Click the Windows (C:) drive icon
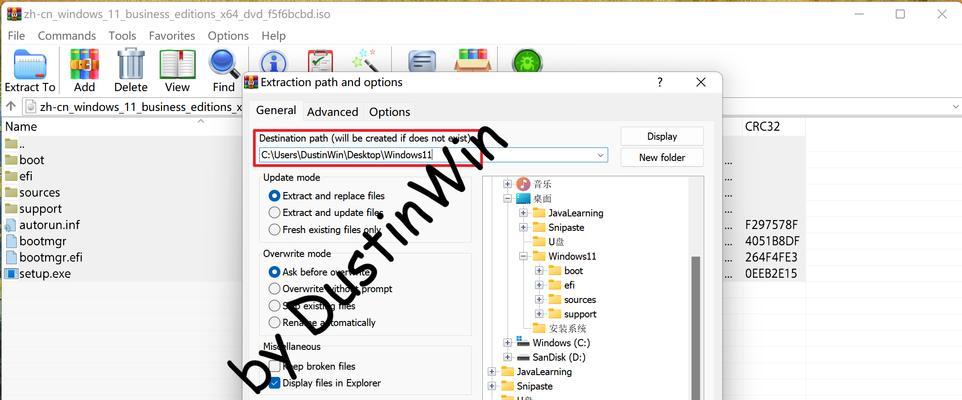Viewport: 962px width, 400px height. coord(523,342)
